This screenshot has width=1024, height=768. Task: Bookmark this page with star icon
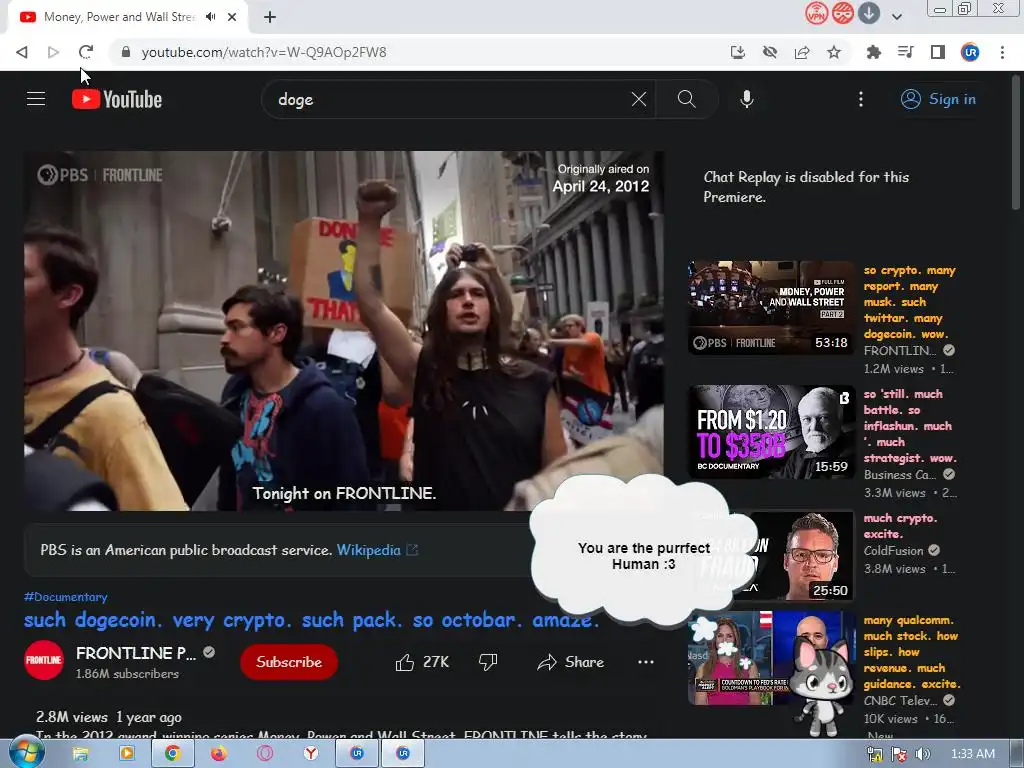[834, 52]
